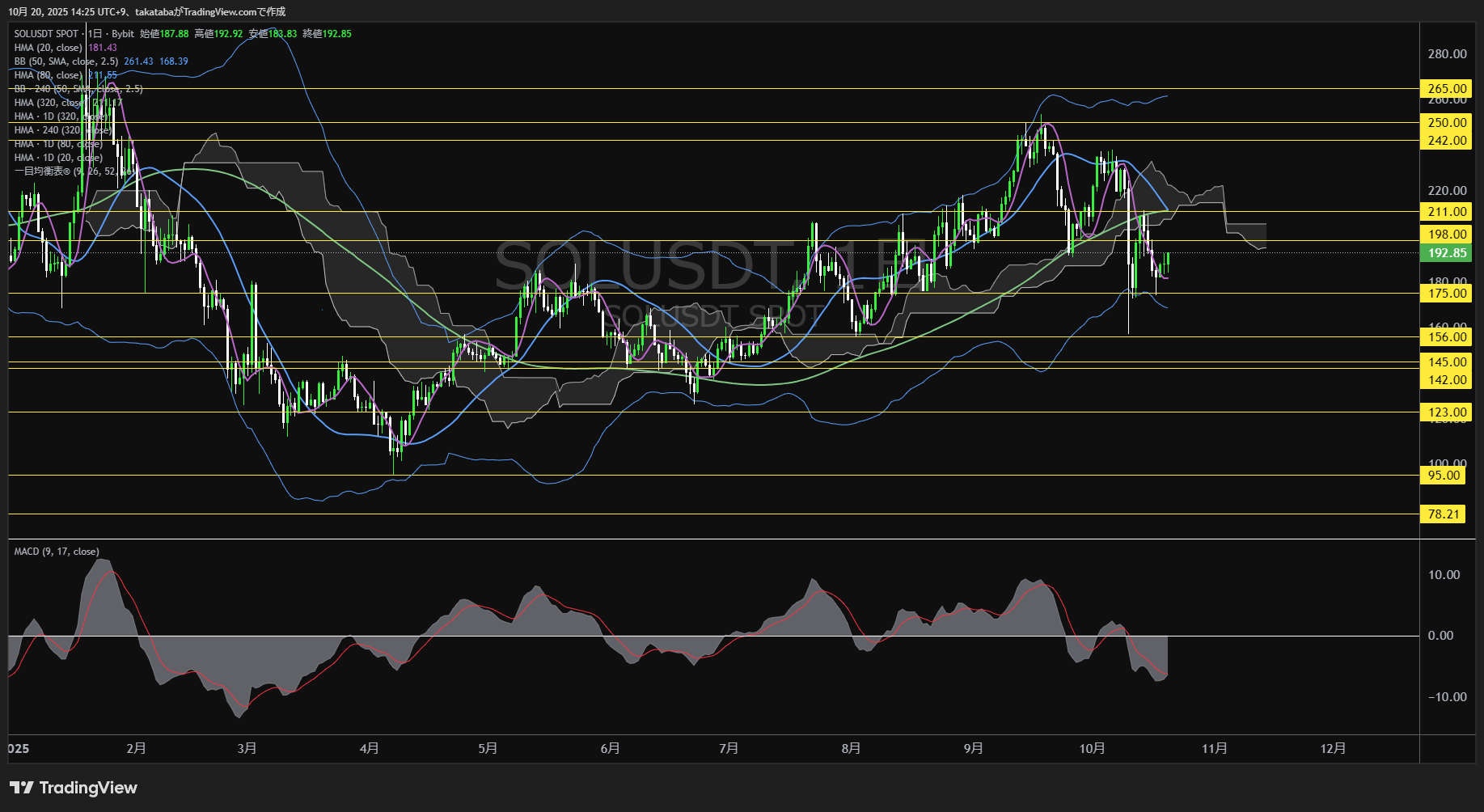
Task: Click the 10.00 level on MACD scale
Action: (x=1444, y=575)
